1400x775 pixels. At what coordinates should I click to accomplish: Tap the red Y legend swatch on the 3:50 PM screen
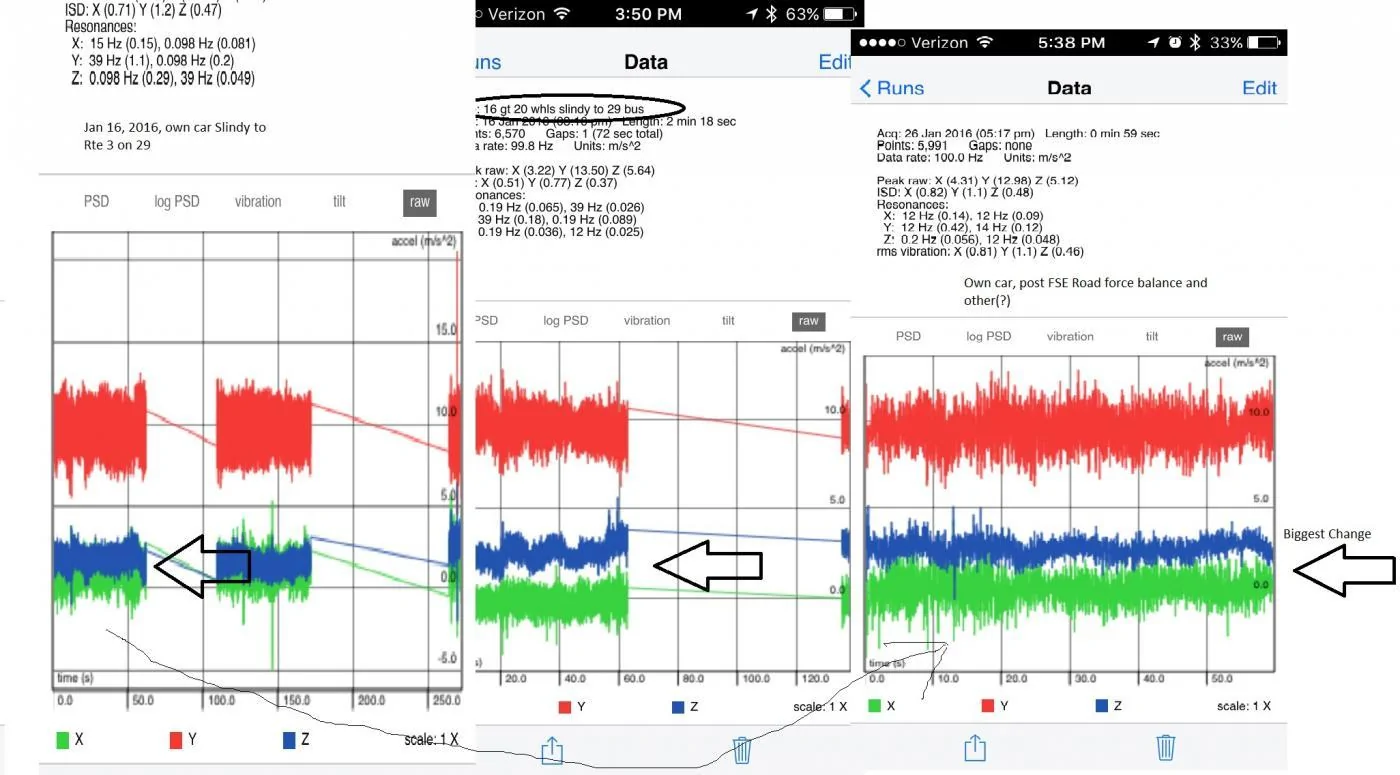click(565, 707)
